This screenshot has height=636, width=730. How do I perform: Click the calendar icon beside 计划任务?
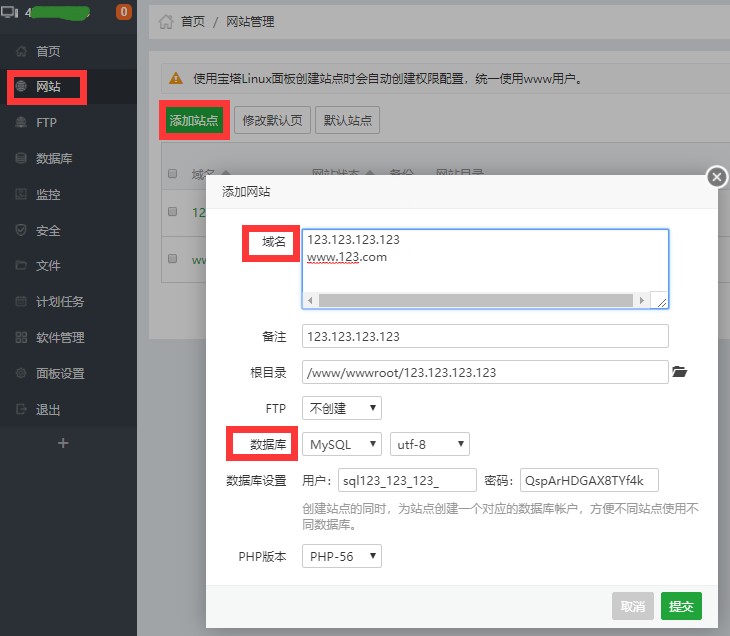tap(21, 301)
